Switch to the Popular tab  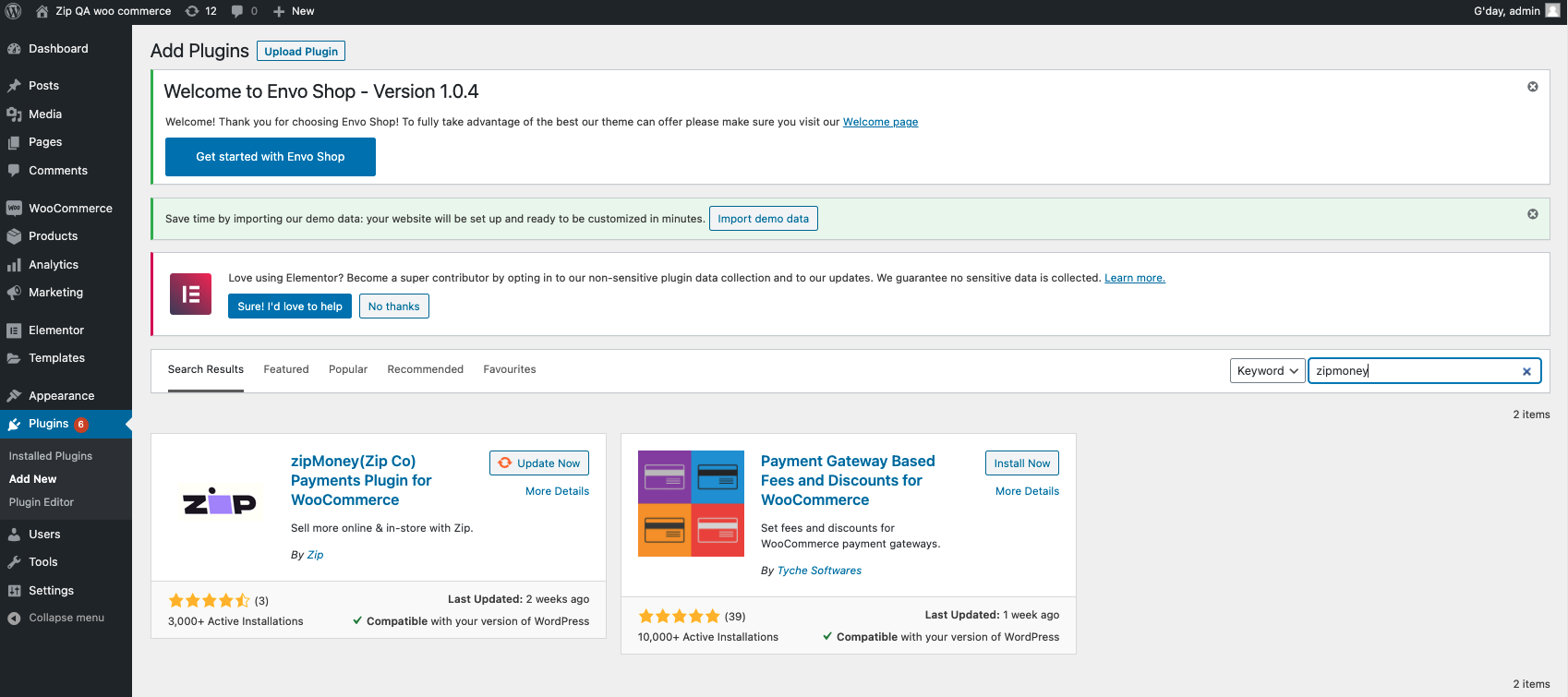click(x=348, y=369)
